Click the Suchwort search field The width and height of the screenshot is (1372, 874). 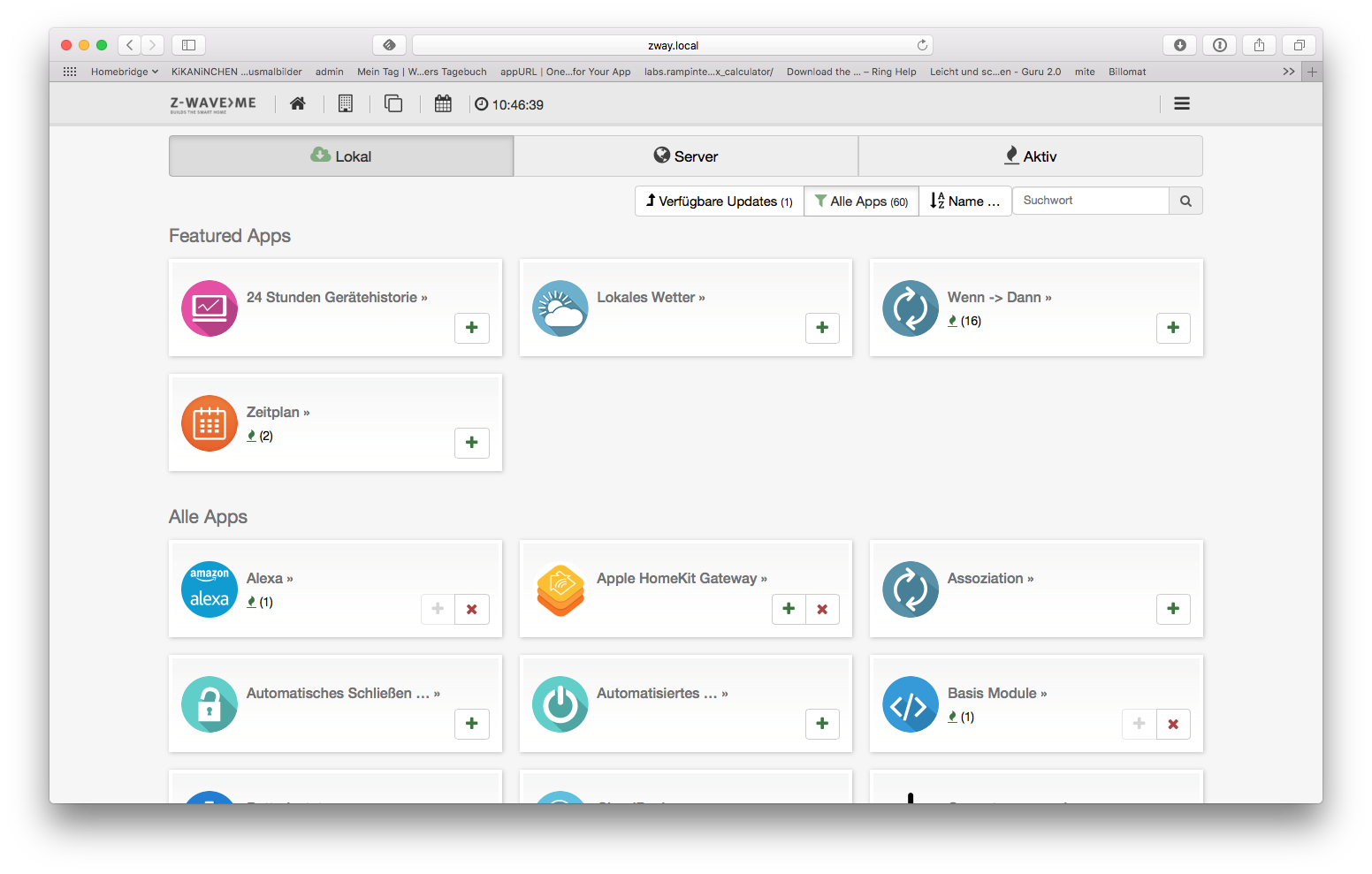tap(1091, 201)
